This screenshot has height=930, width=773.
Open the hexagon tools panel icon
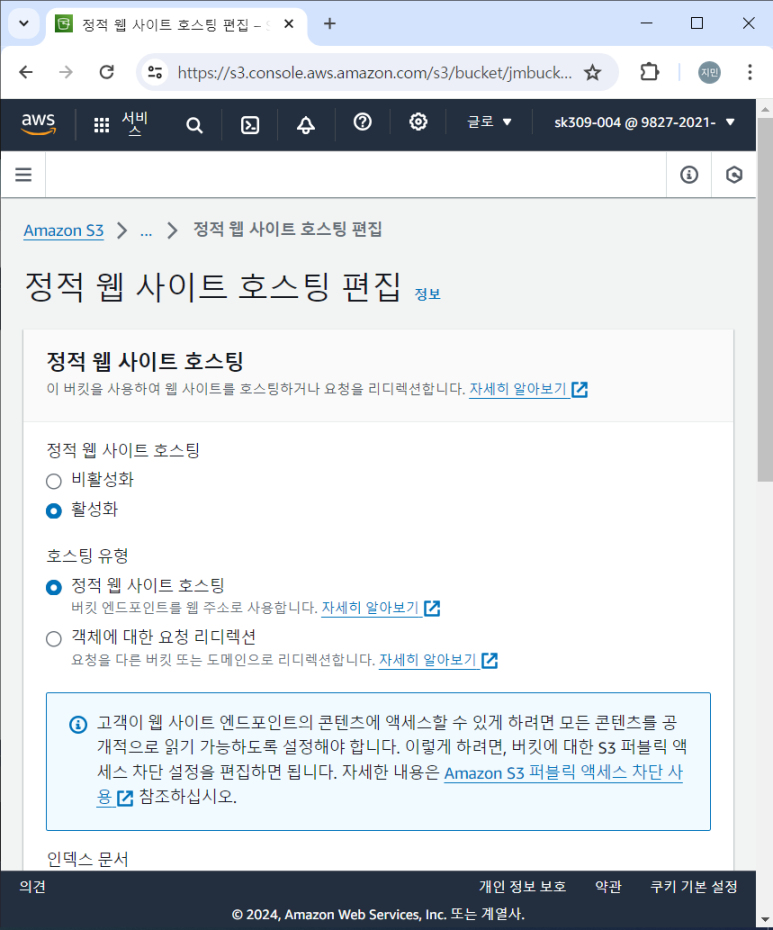[734, 174]
